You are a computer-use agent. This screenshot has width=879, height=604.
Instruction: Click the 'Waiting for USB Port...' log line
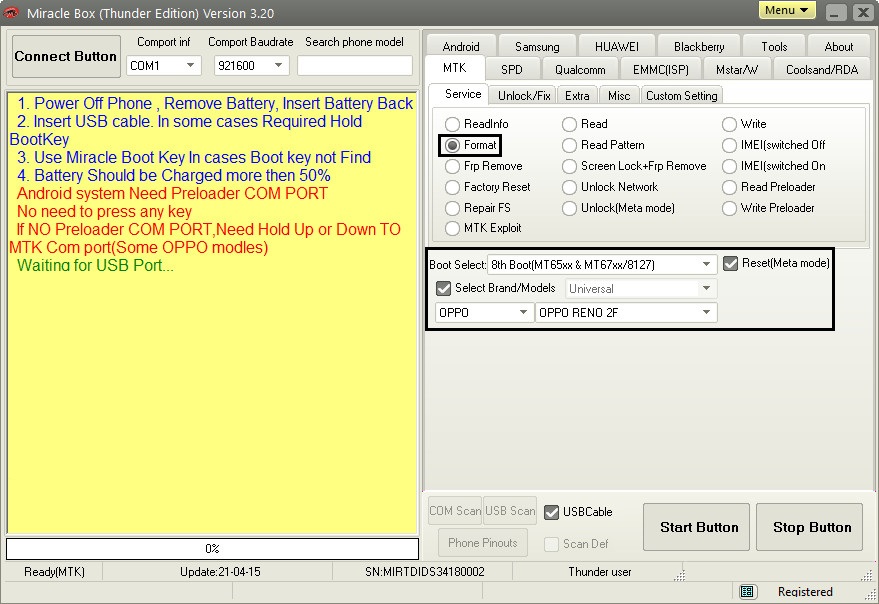tap(95, 265)
